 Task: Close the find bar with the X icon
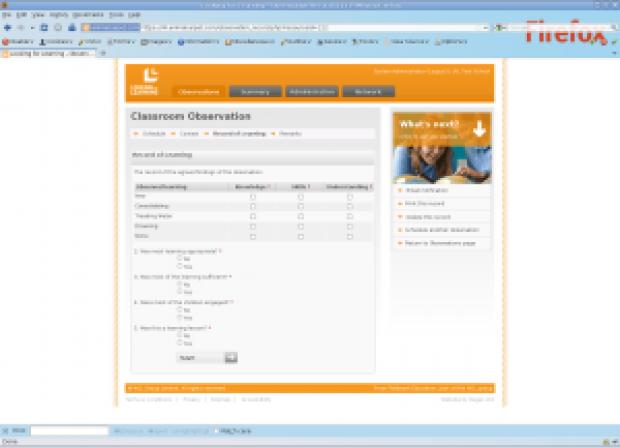click(5, 431)
